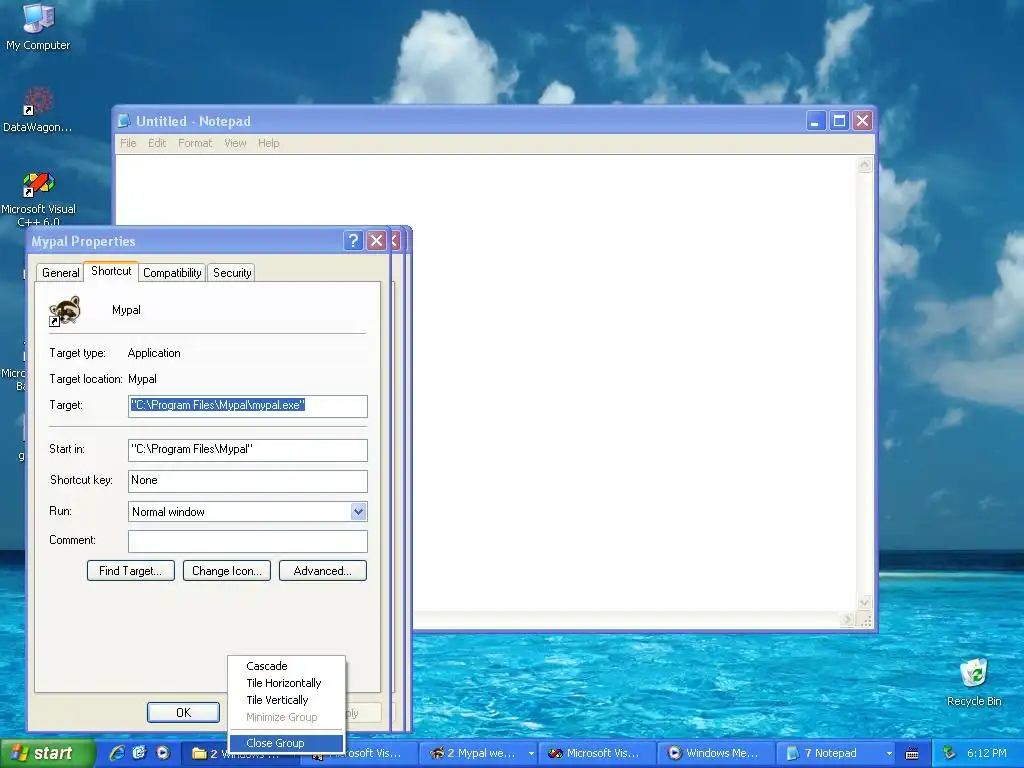Click in the Shortcut key field
Viewport: 1024px width, 768px height.
coord(248,481)
